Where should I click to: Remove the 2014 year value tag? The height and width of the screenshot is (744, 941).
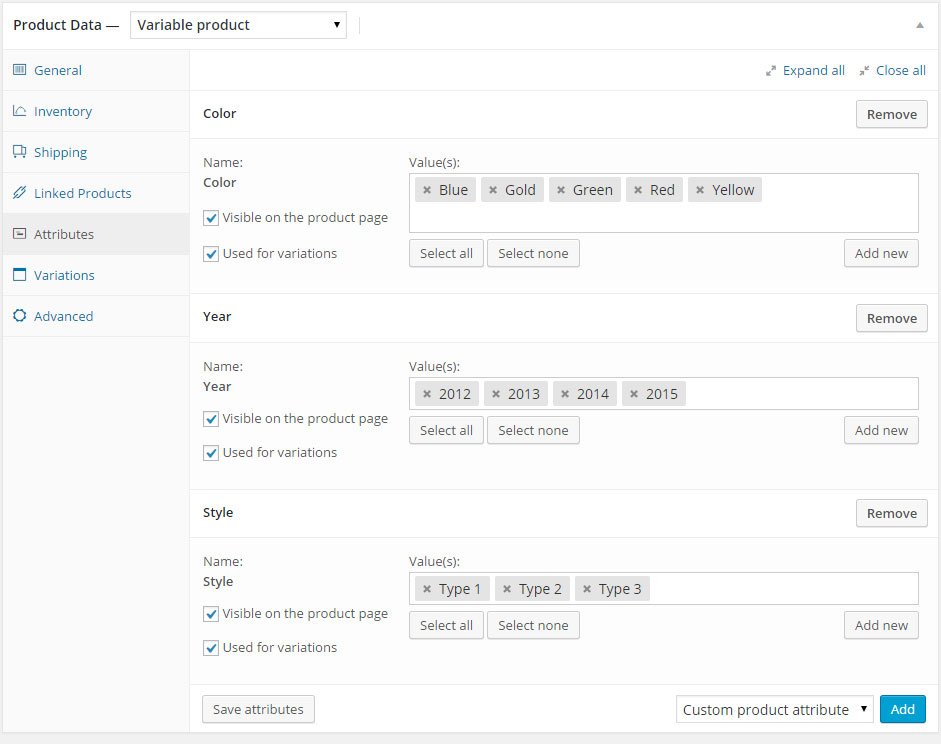[565, 394]
